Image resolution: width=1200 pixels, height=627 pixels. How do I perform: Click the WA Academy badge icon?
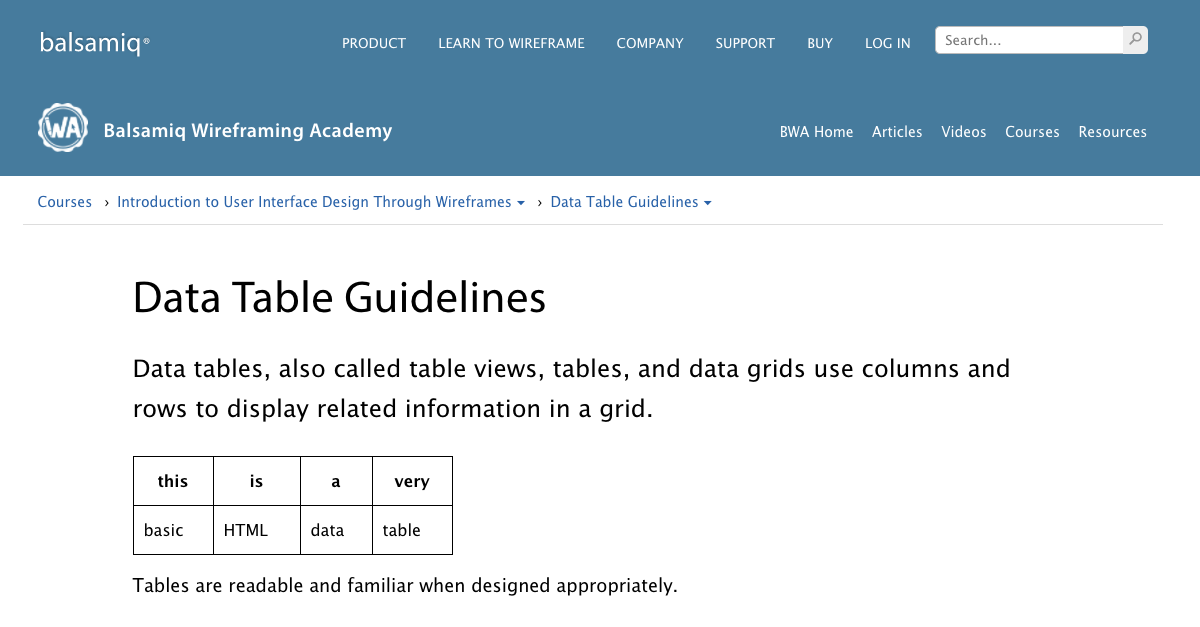coord(63,127)
